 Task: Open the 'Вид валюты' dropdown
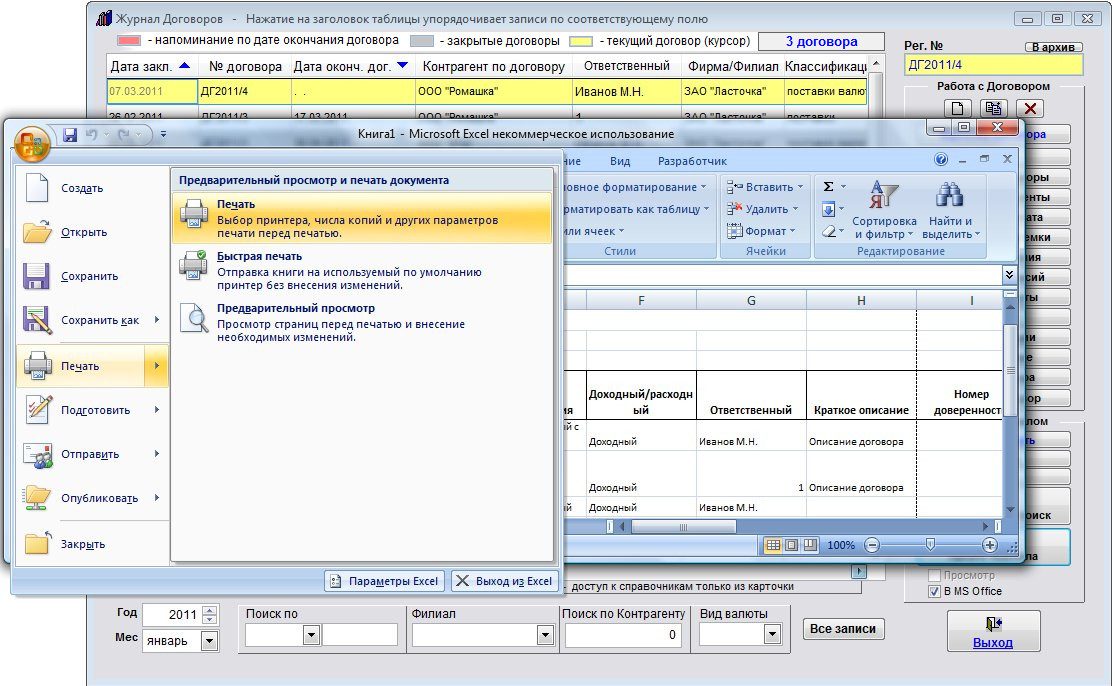(771, 635)
